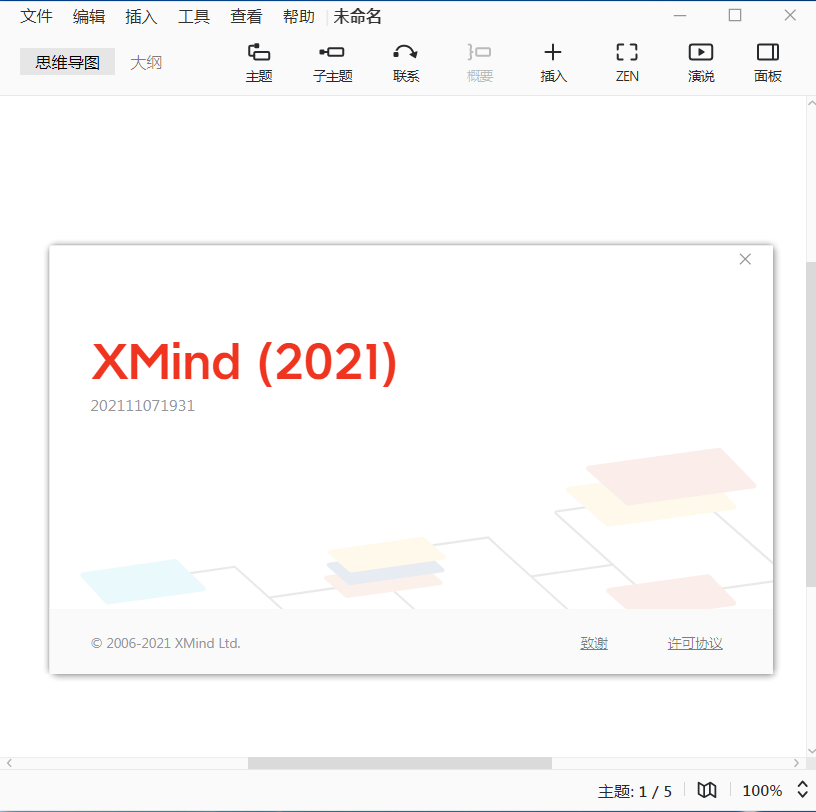Minimize the XMind window
Screen dimensions: 816x812
point(680,16)
